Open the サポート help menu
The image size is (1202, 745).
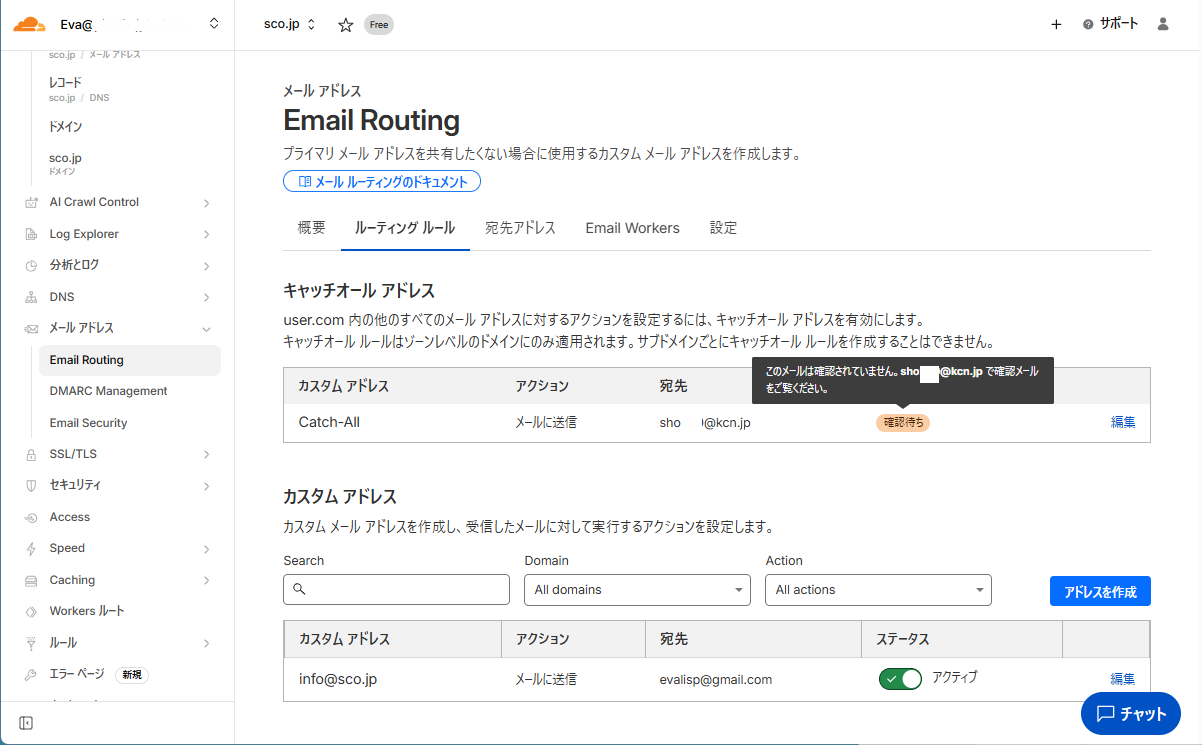[x=1110, y=24]
